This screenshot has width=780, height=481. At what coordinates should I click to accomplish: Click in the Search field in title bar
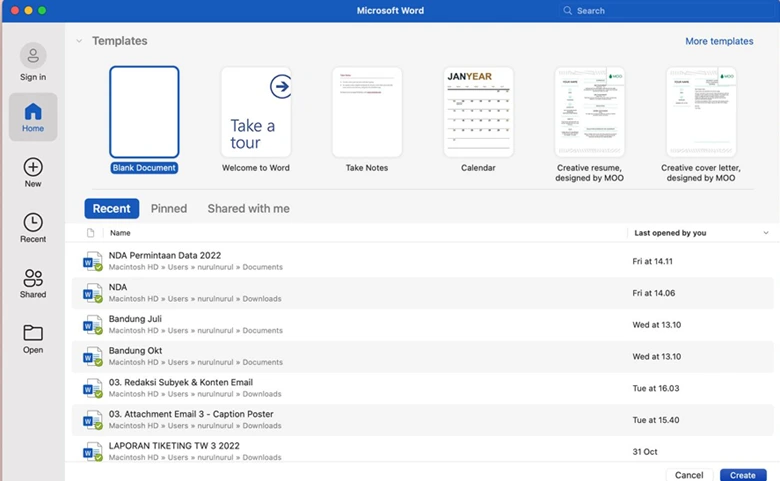(x=667, y=10)
